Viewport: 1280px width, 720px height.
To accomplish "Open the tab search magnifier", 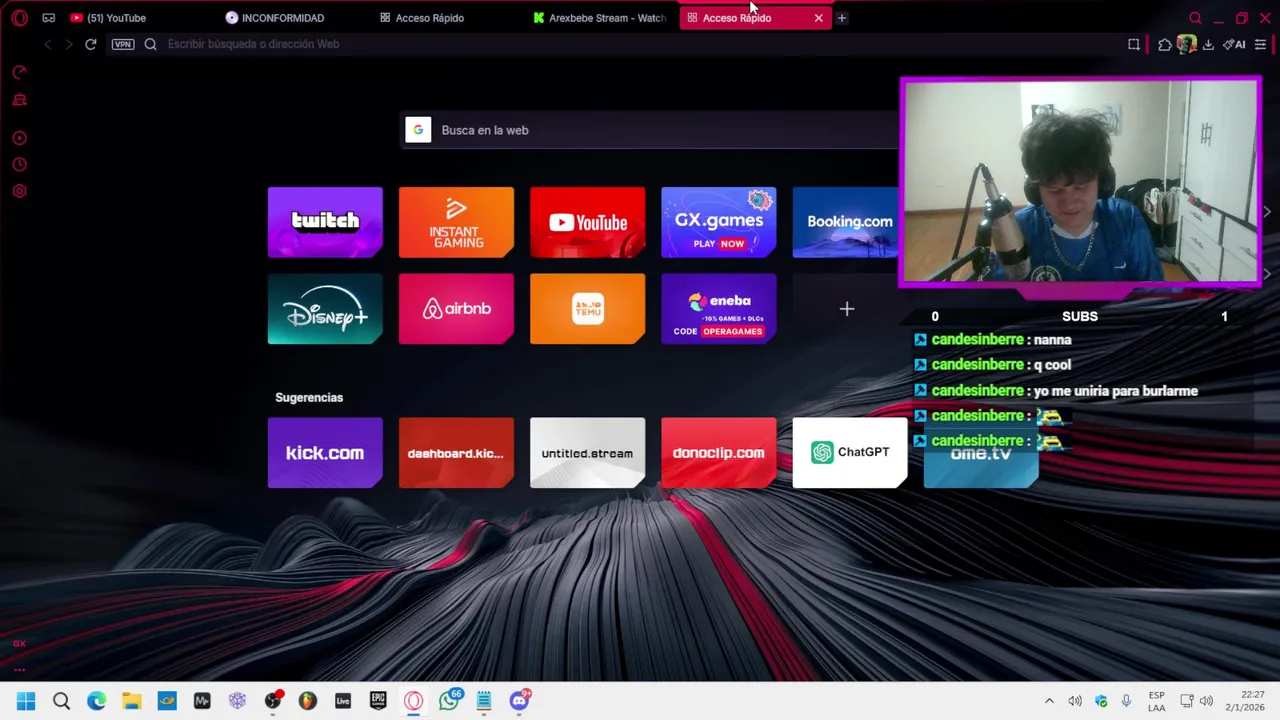I will tap(1195, 18).
